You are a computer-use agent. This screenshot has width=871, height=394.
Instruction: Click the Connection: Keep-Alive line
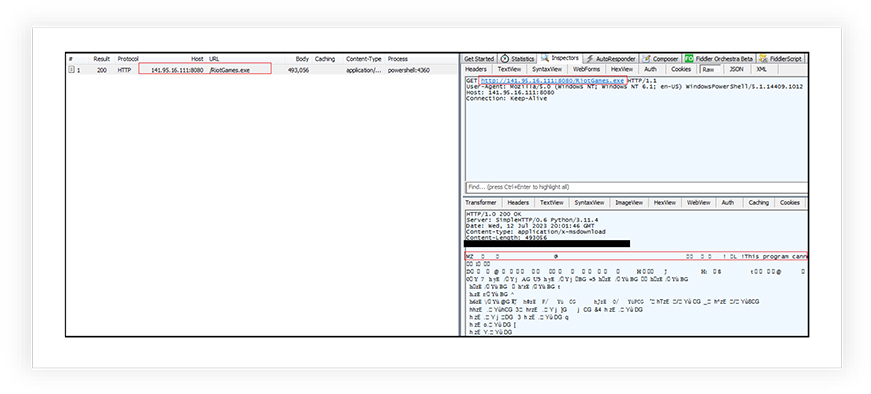[x=506, y=98]
